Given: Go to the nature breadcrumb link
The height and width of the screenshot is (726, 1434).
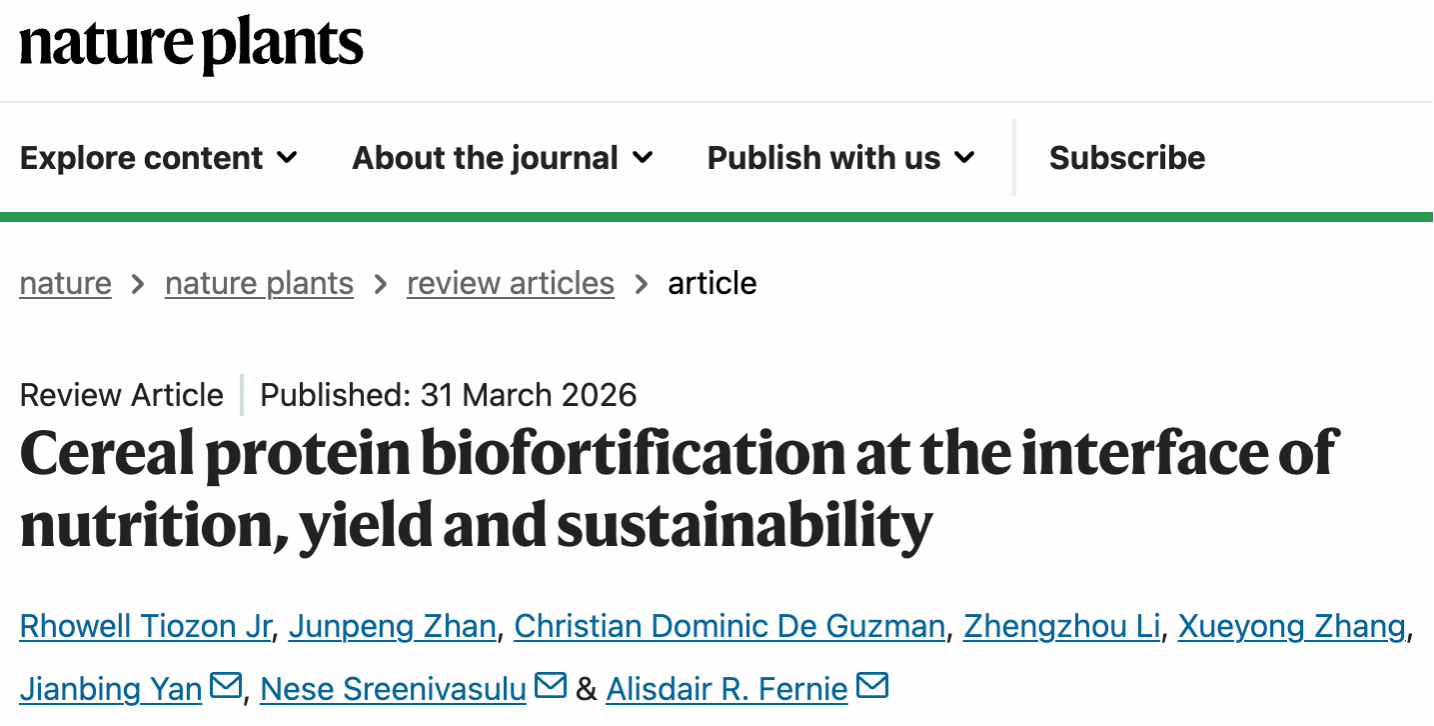Looking at the screenshot, I should click(65, 283).
